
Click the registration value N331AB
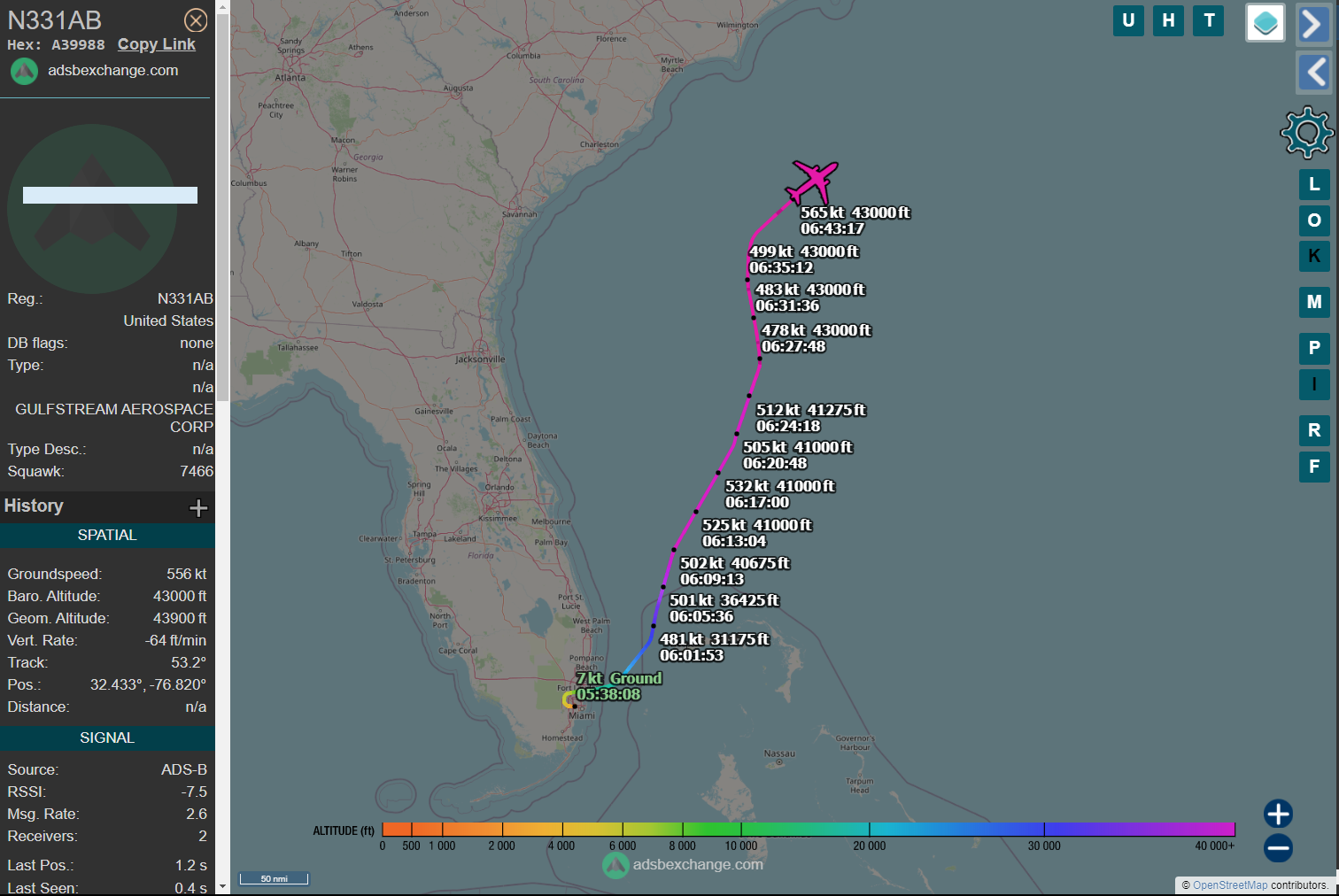click(x=185, y=298)
